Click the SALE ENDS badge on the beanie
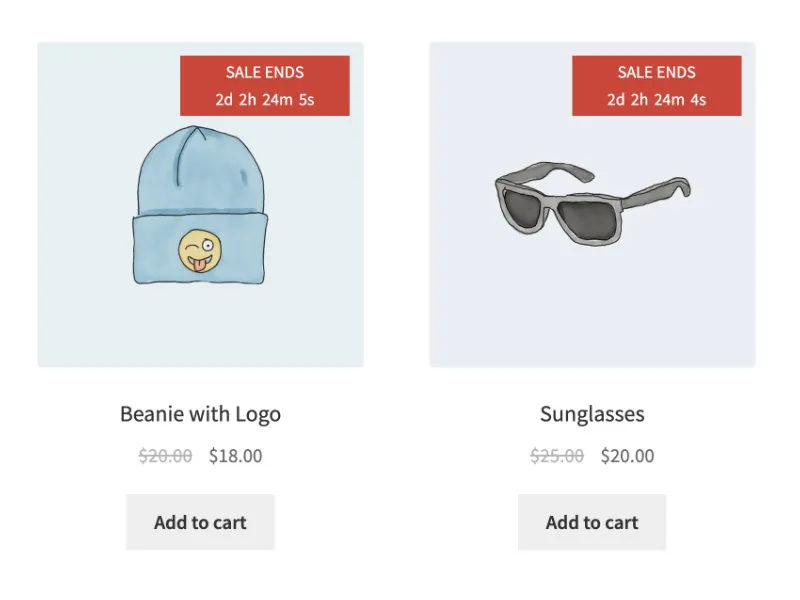Screen dimensions: 800x600 coord(263,71)
